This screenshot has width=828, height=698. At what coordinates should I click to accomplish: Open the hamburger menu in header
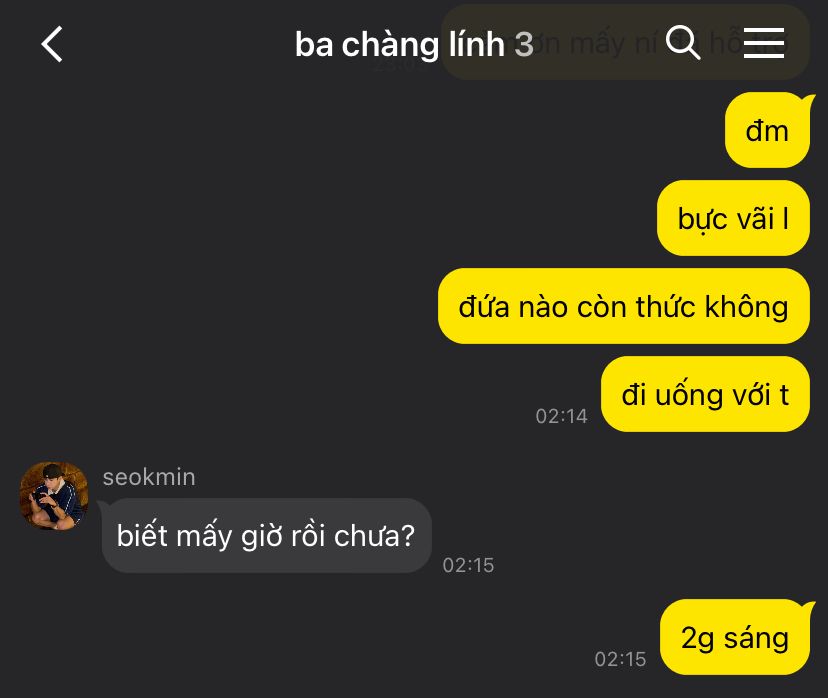tap(764, 43)
